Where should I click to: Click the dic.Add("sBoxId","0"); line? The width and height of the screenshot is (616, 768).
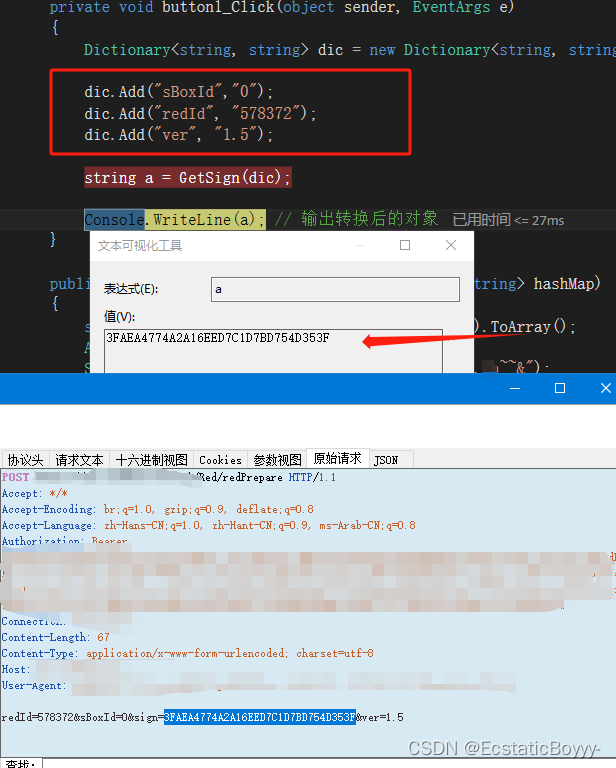point(179,92)
